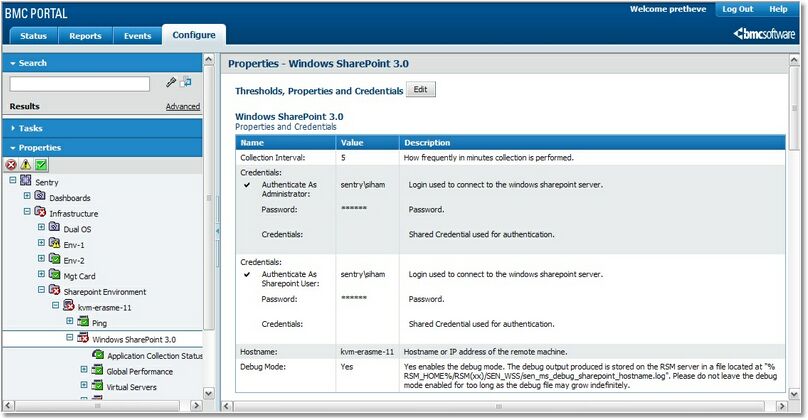Click the Authenticate As Administrator checkmark
The image size is (808, 420).
coord(247,184)
